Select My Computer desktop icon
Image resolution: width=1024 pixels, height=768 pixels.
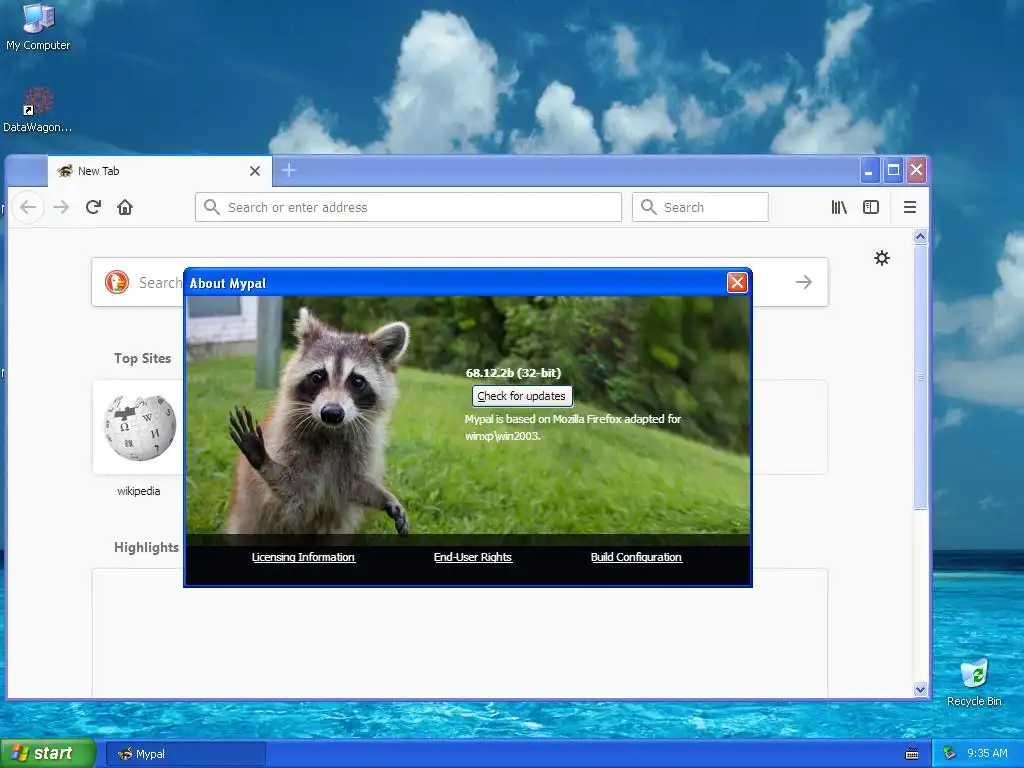(x=38, y=27)
